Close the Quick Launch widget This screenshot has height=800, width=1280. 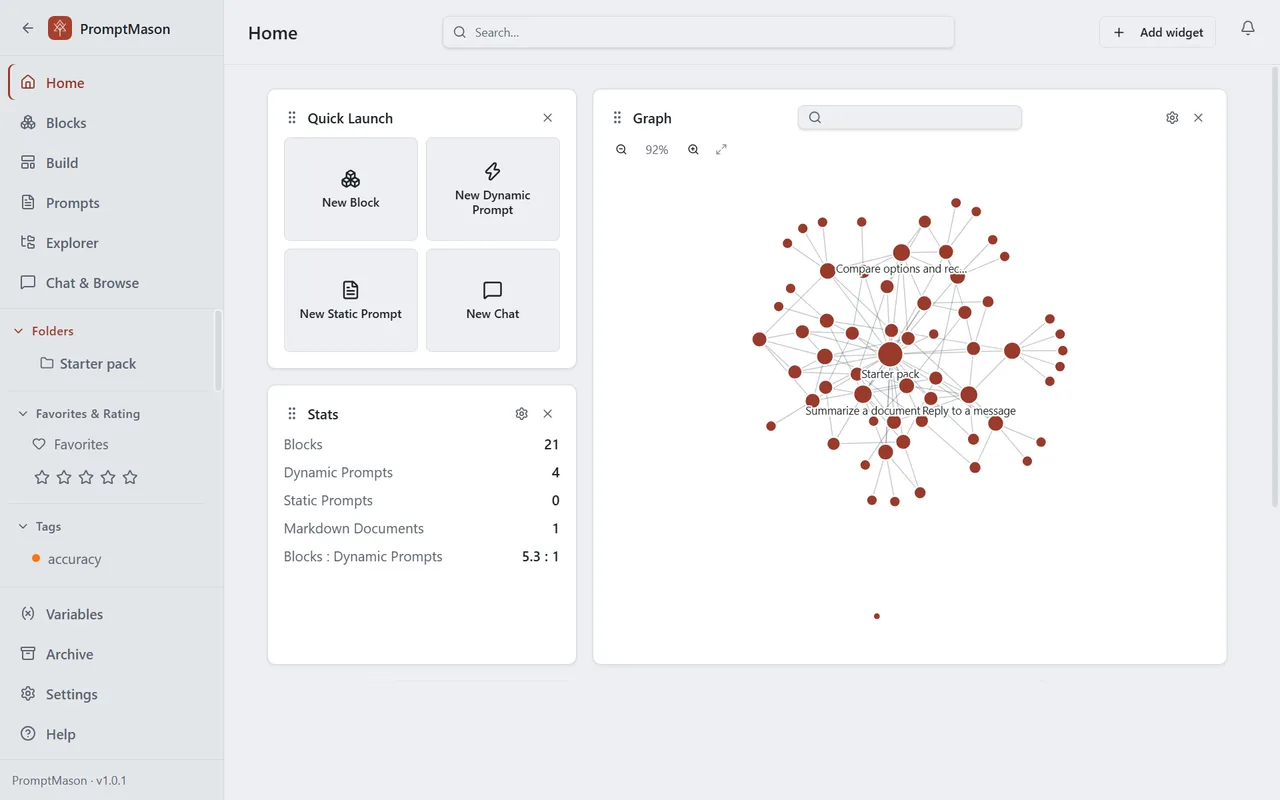coord(547,118)
